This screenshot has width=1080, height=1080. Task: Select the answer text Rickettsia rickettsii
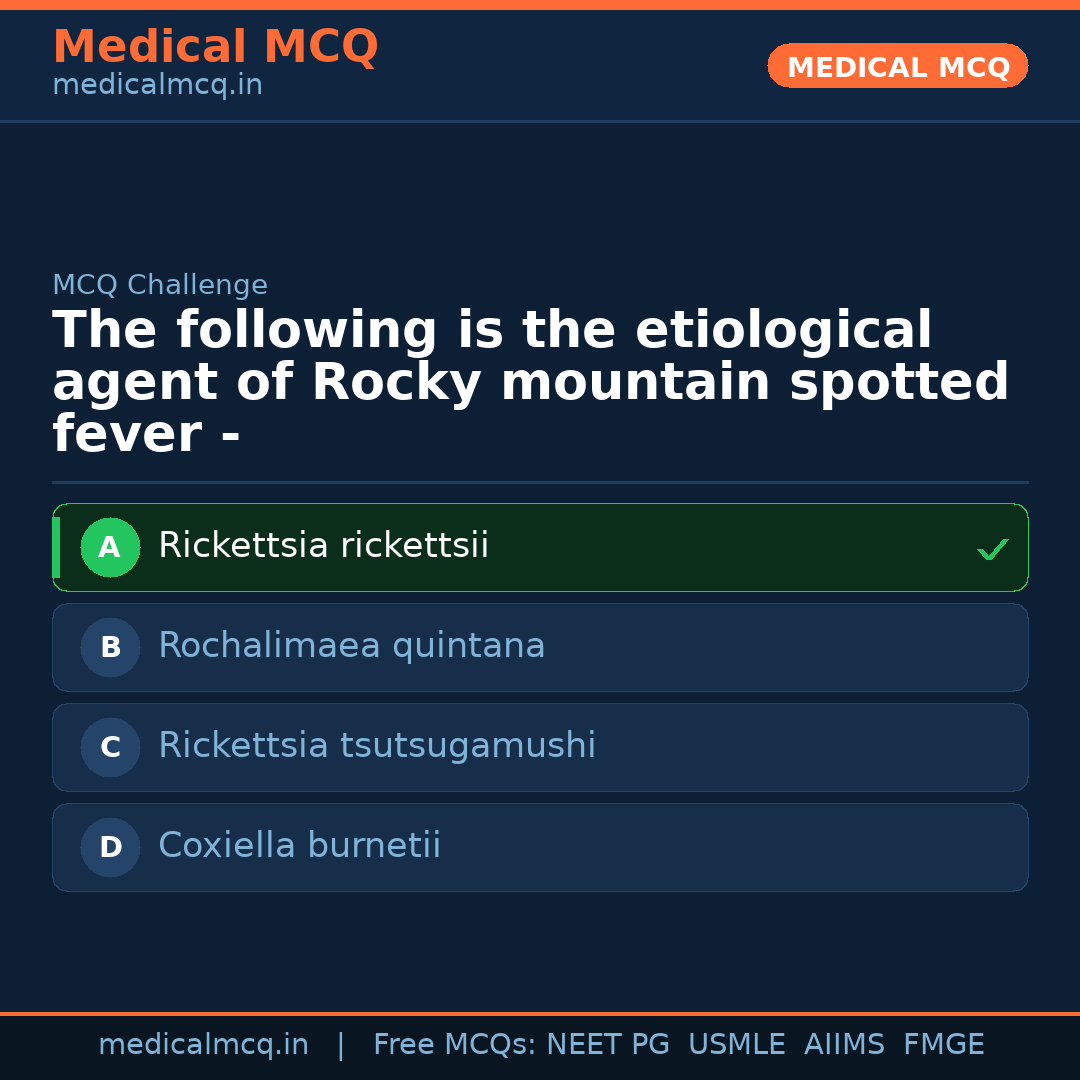point(323,546)
